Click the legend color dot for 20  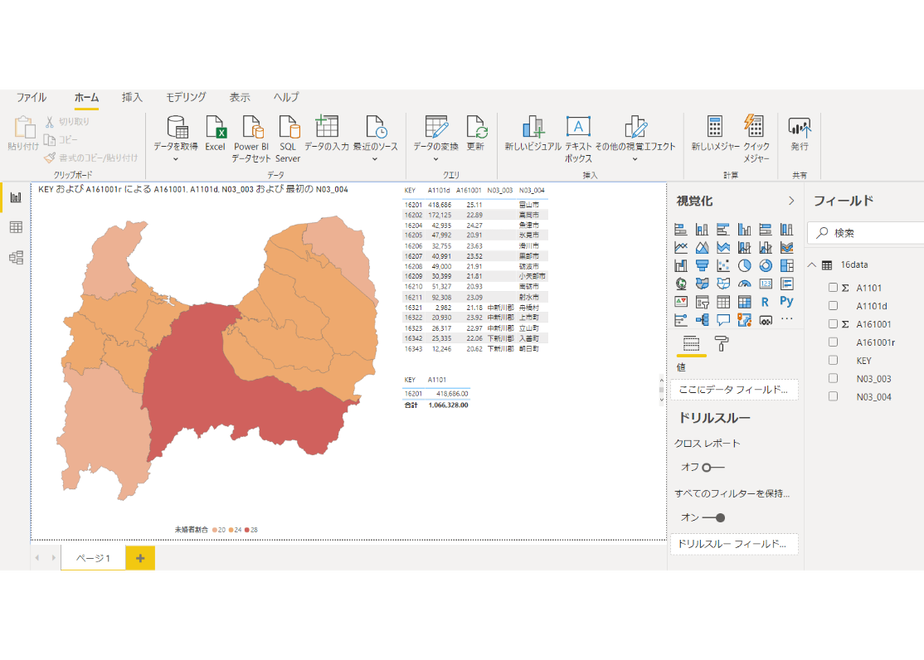point(215,530)
